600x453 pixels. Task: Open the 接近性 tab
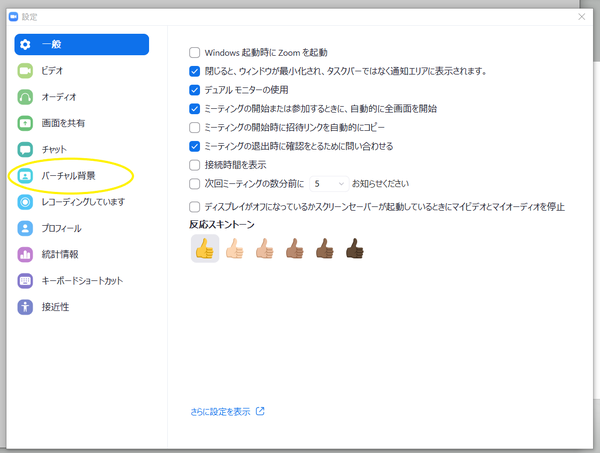[82, 307]
